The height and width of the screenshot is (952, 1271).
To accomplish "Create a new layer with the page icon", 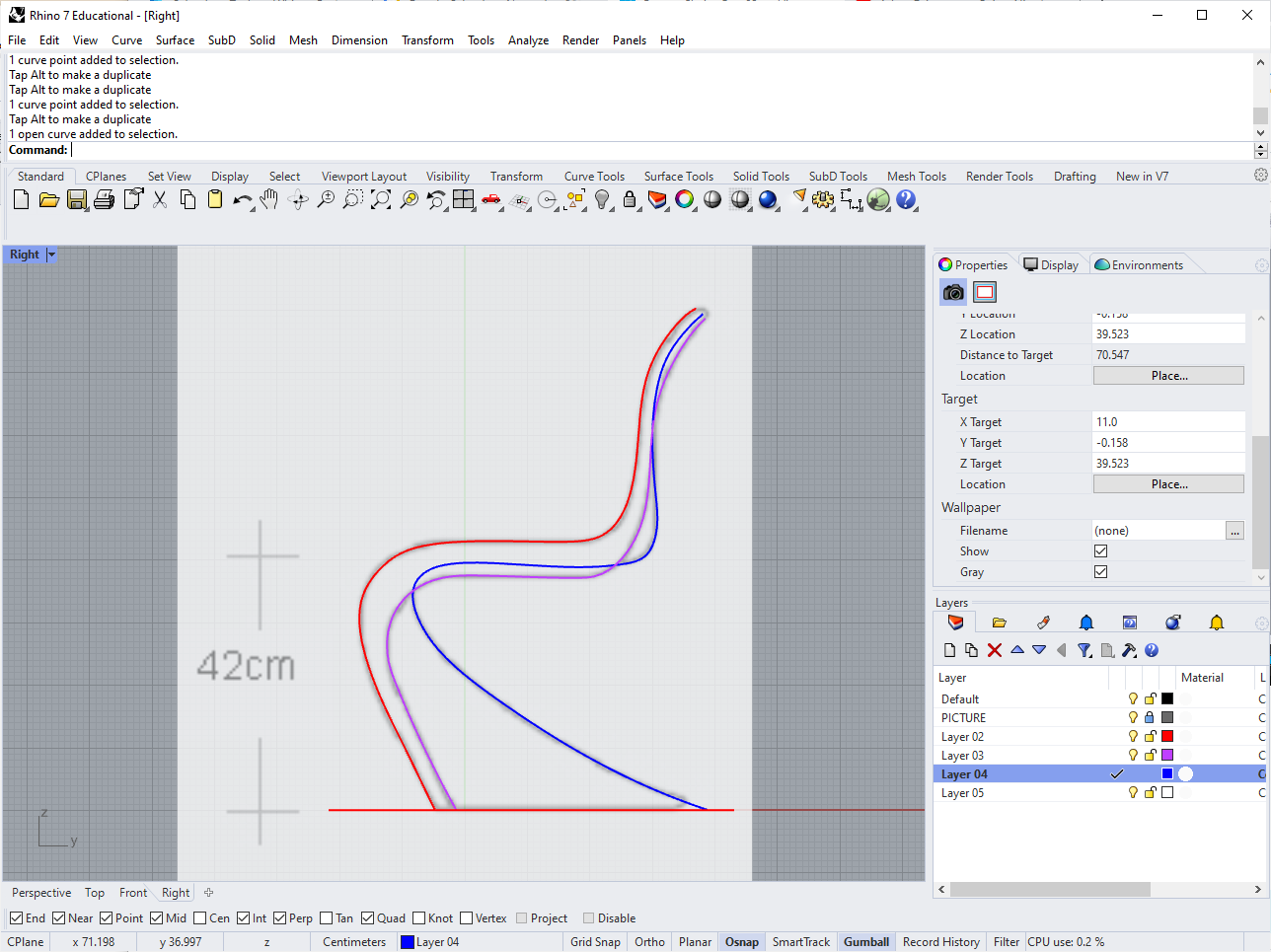I will point(949,650).
